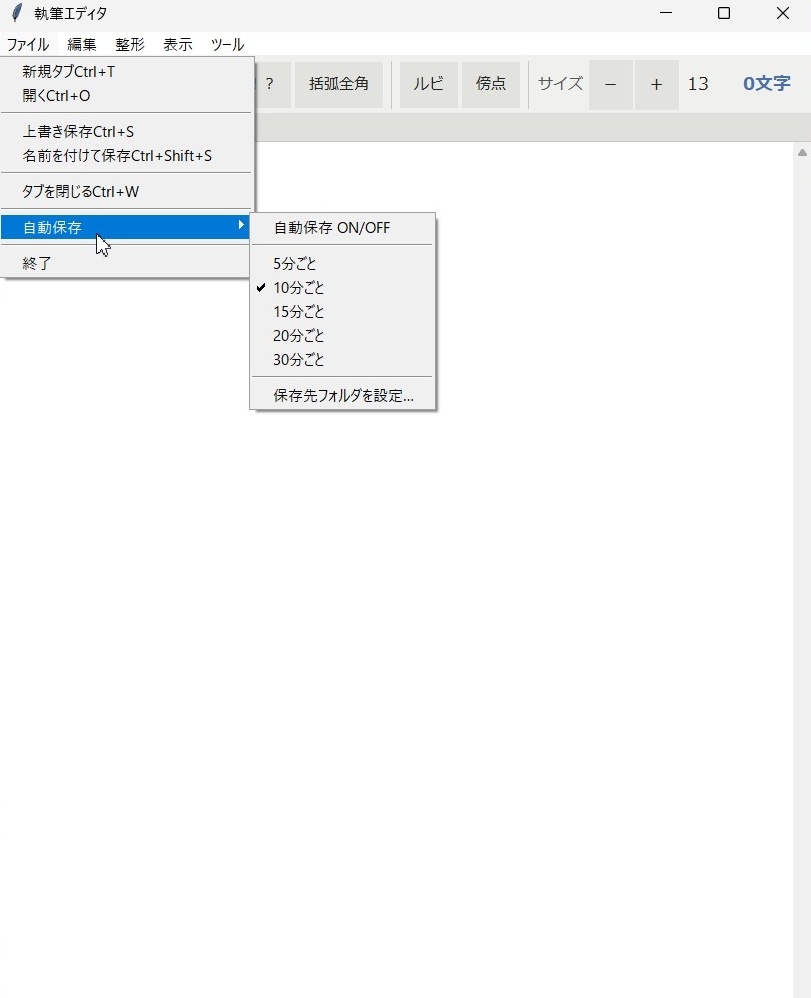
Task: Open the 表示 menu
Action: click(178, 44)
